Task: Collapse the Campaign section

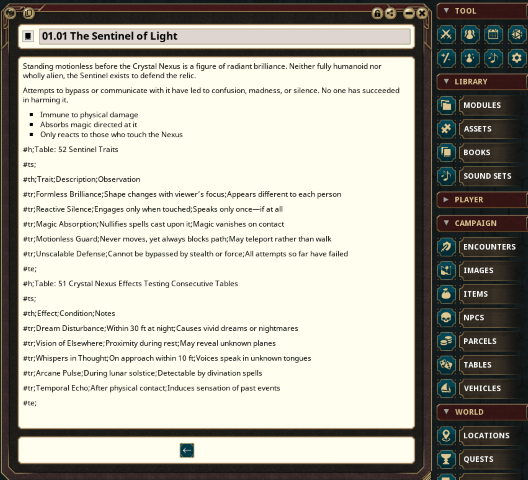Action: 446,223
